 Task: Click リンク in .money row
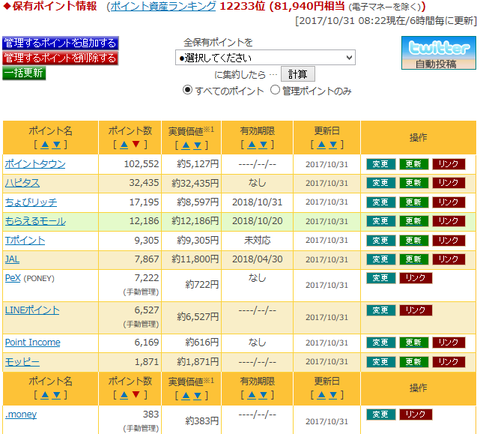[x=416, y=414]
